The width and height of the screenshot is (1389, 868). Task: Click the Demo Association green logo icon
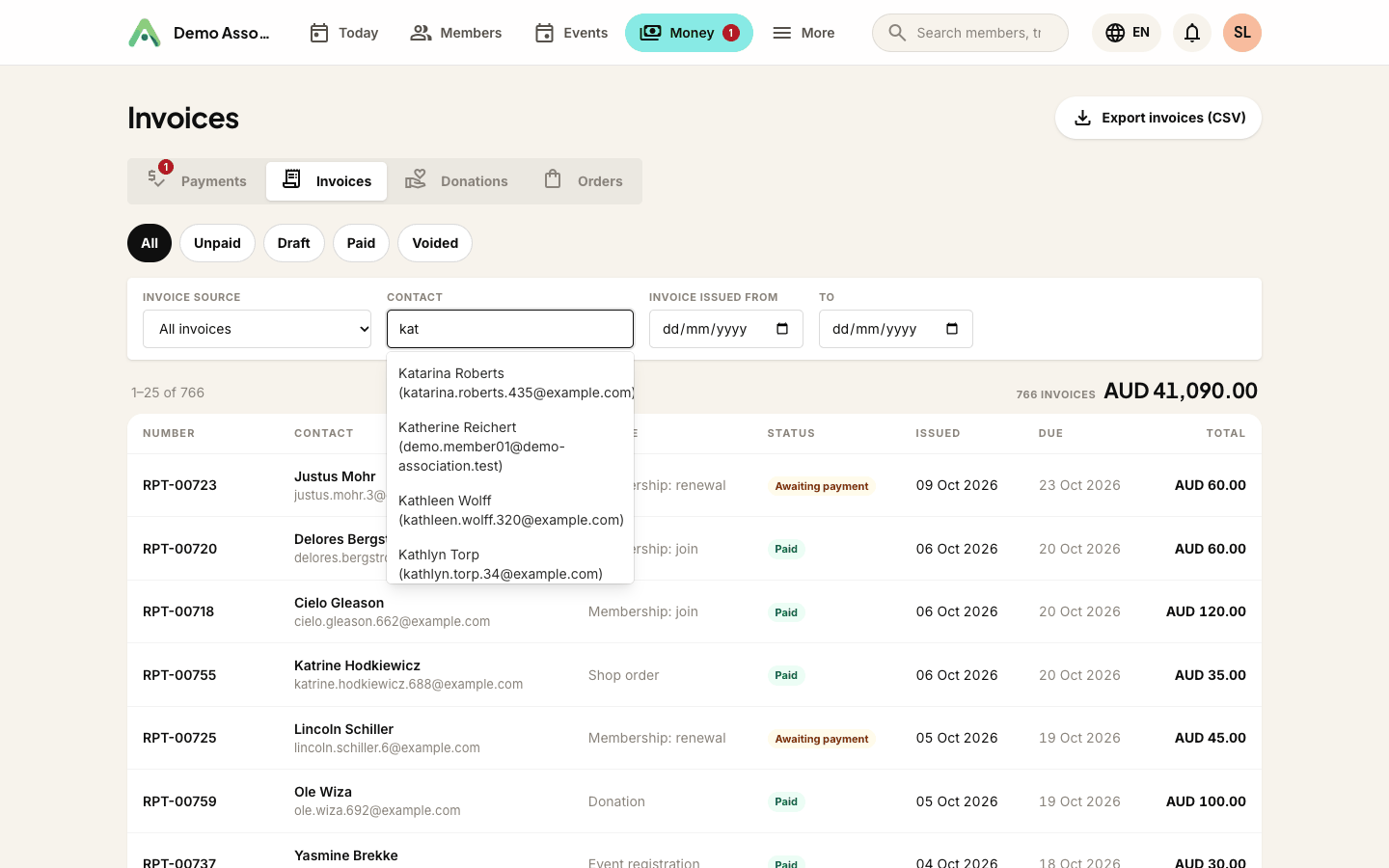click(145, 33)
